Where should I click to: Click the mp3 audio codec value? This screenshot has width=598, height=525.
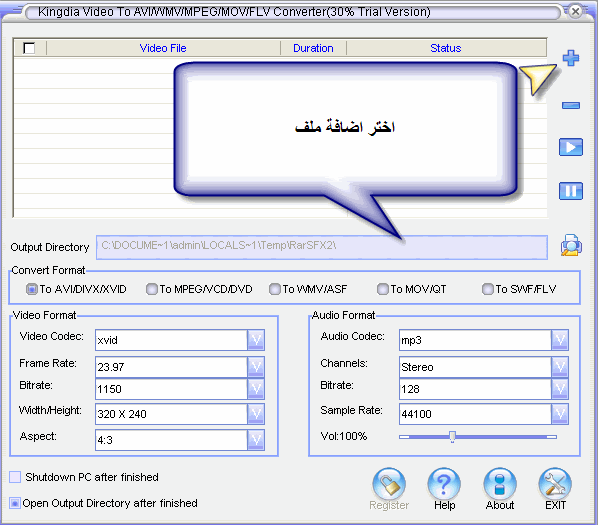point(411,340)
